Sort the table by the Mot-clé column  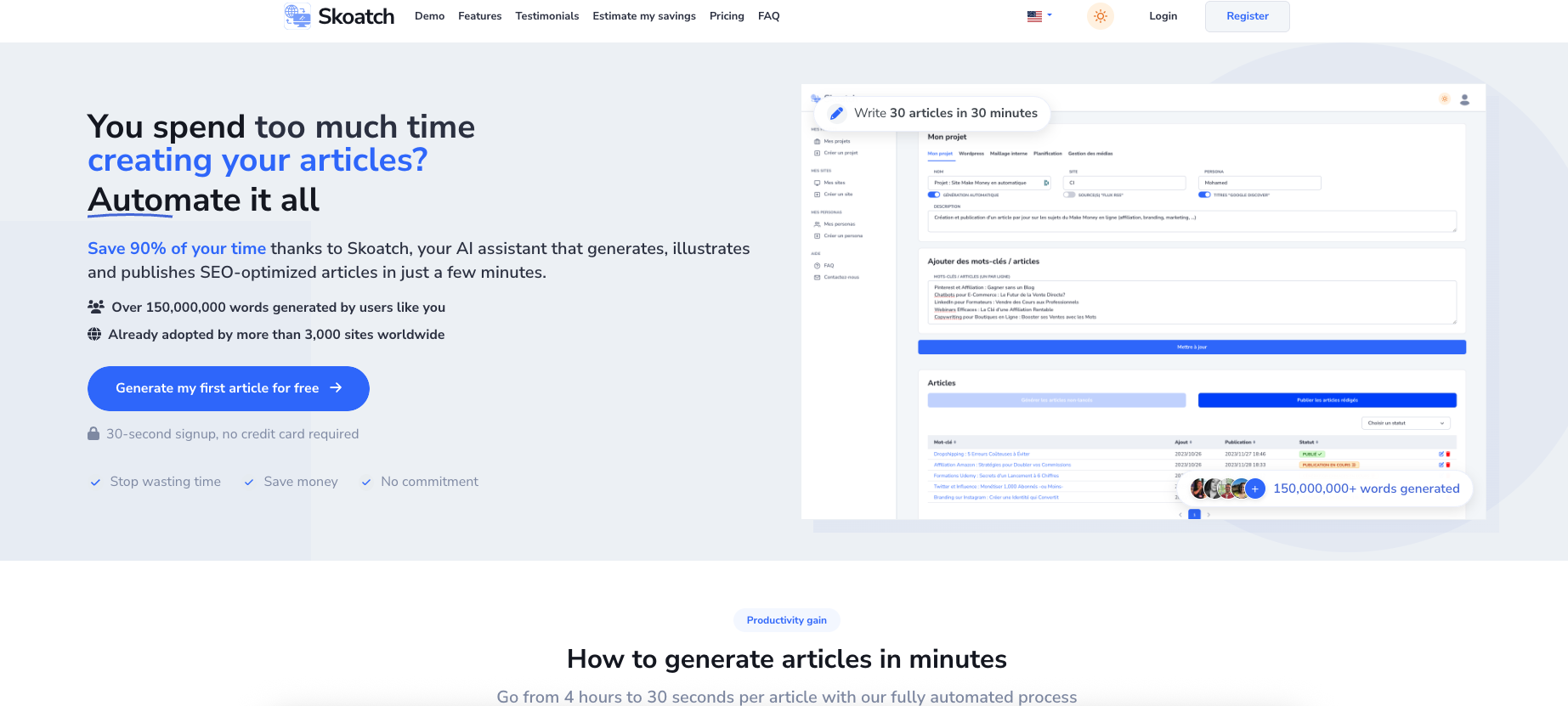click(x=945, y=442)
